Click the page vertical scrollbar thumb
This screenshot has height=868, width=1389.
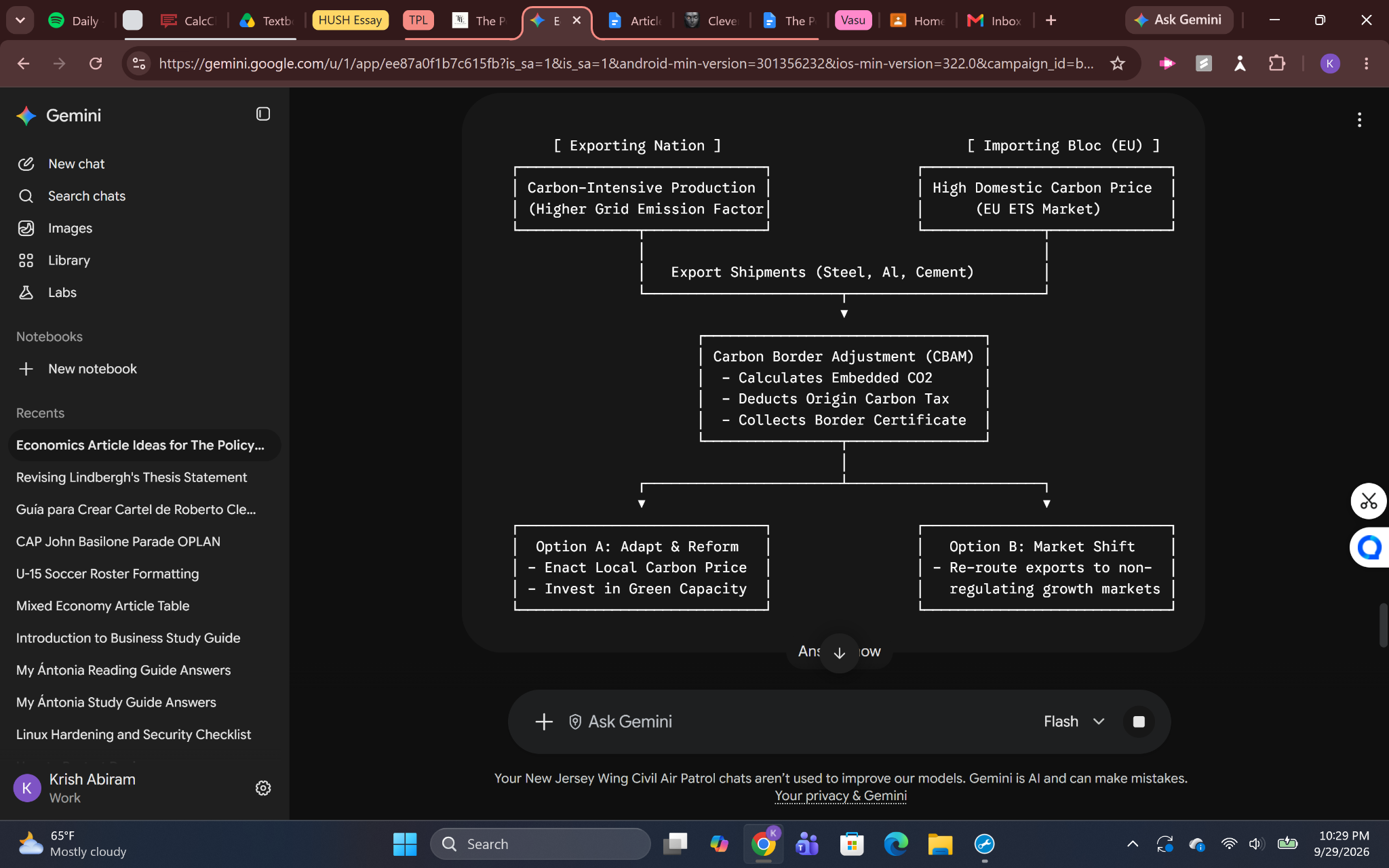point(1383,625)
